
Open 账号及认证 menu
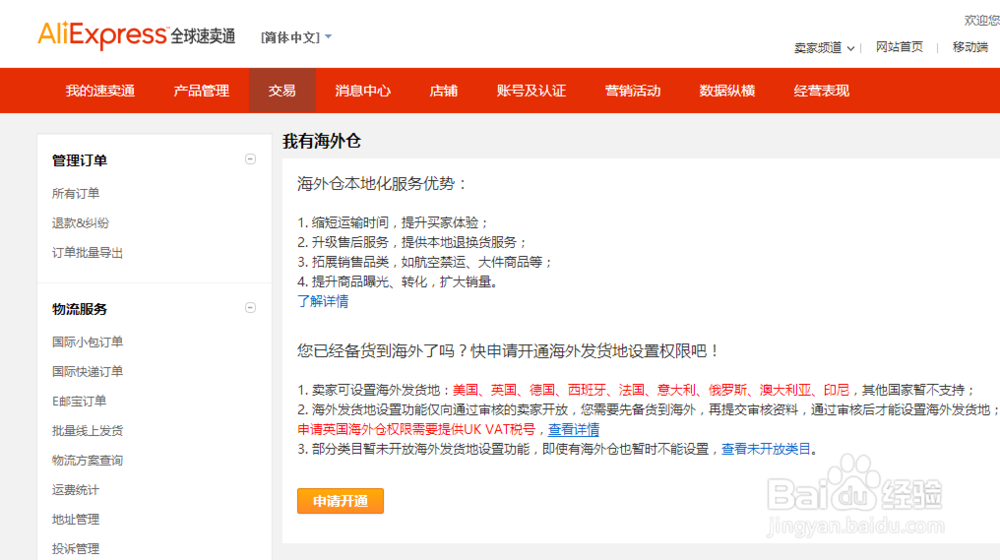coord(531,91)
